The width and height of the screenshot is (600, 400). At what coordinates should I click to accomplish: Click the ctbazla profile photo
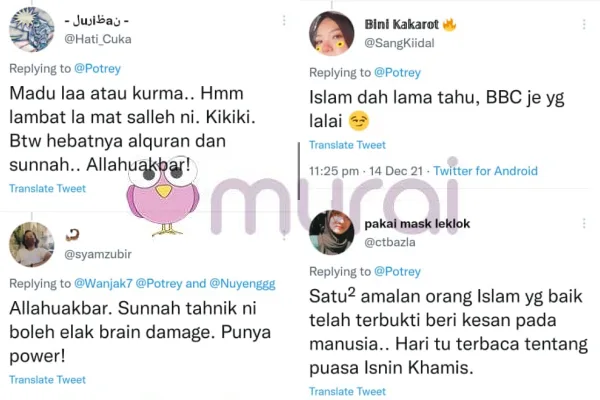pyautogui.click(x=331, y=233)
